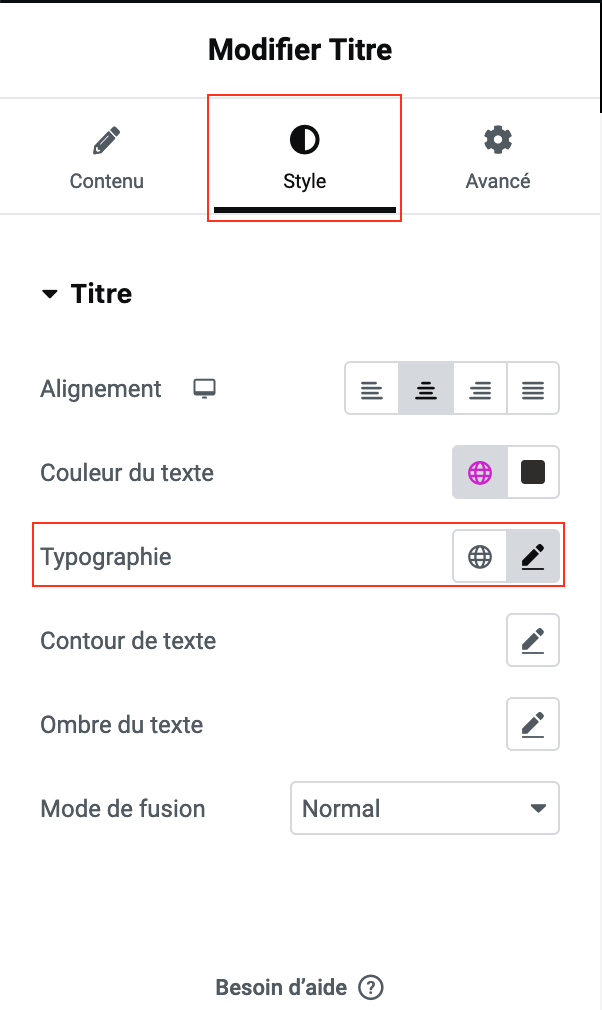Collapse the Titre section arrow
Viewport: 602px width, 1010px height.
click(50, 295)
